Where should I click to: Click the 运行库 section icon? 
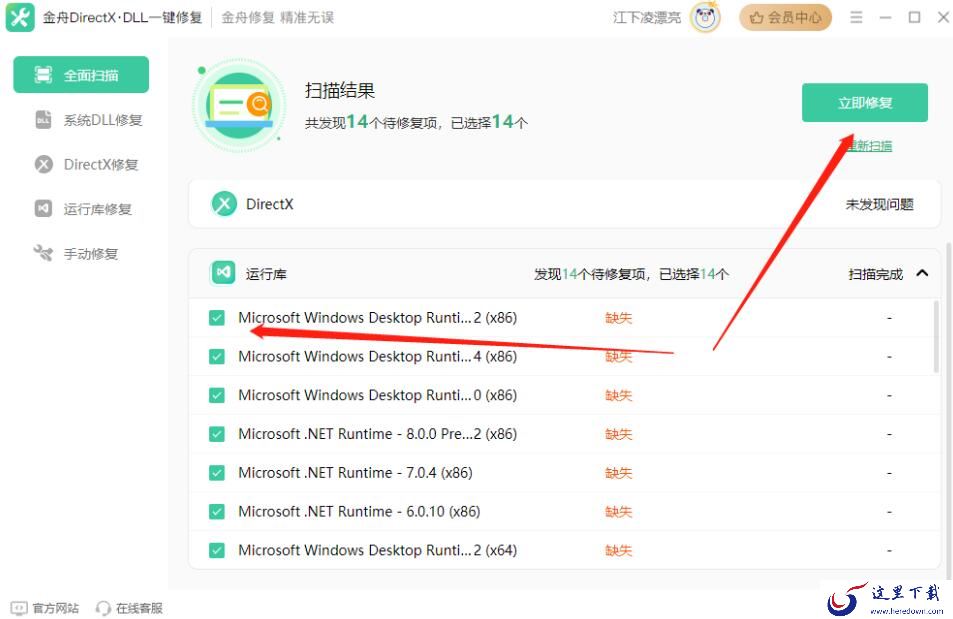223,273
